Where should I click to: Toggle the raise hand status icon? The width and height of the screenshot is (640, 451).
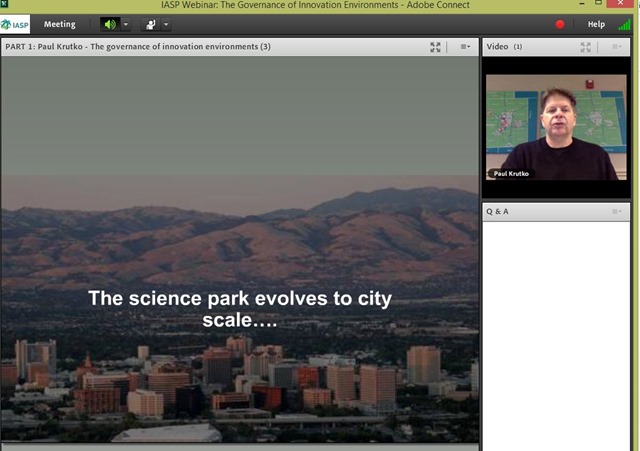151,24
